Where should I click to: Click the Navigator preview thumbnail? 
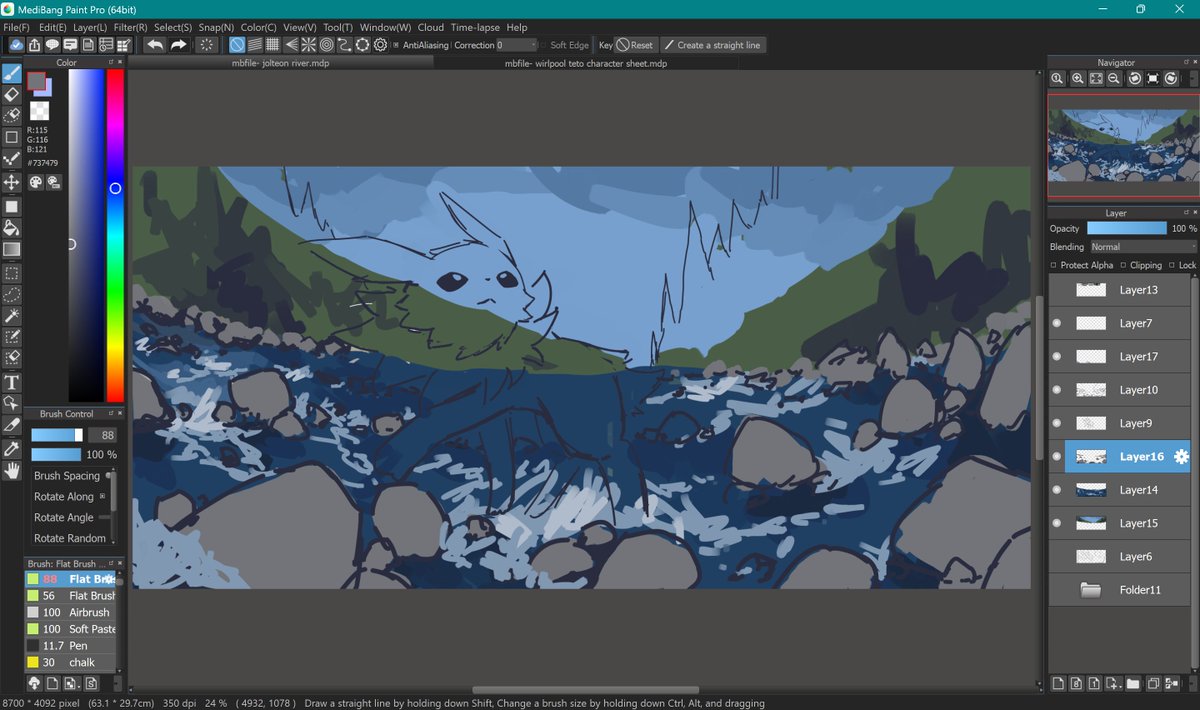point(1122,146)
